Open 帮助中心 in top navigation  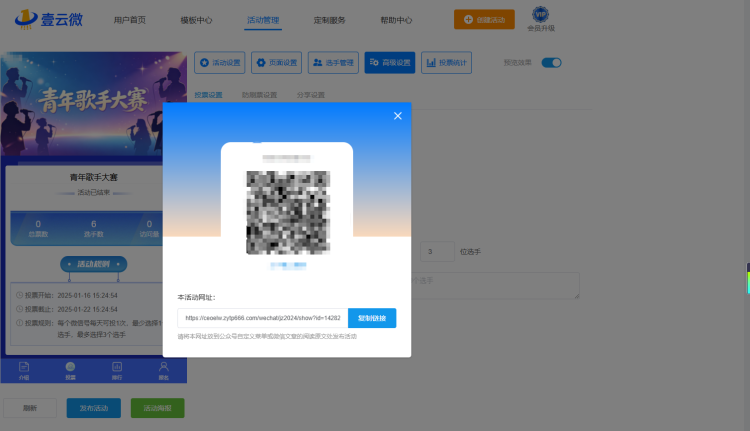(x=396, y=20)
